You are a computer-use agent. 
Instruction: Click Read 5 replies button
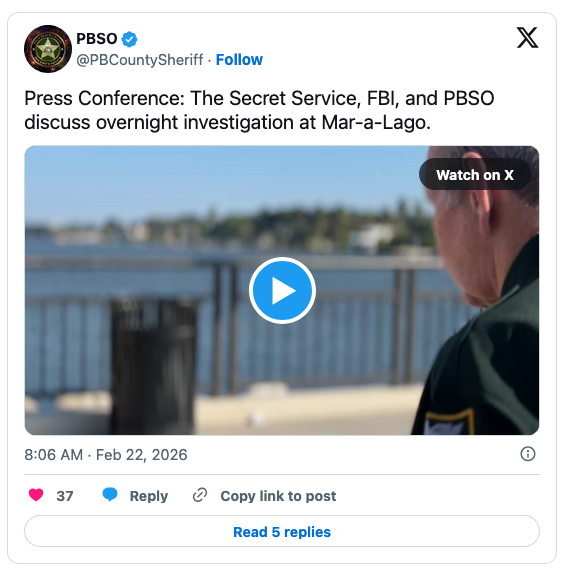[282, 531]
